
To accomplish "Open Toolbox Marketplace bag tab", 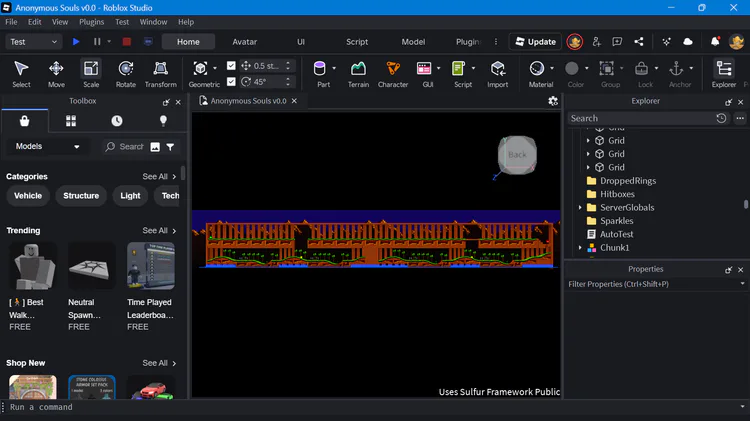I will [24, 121].
